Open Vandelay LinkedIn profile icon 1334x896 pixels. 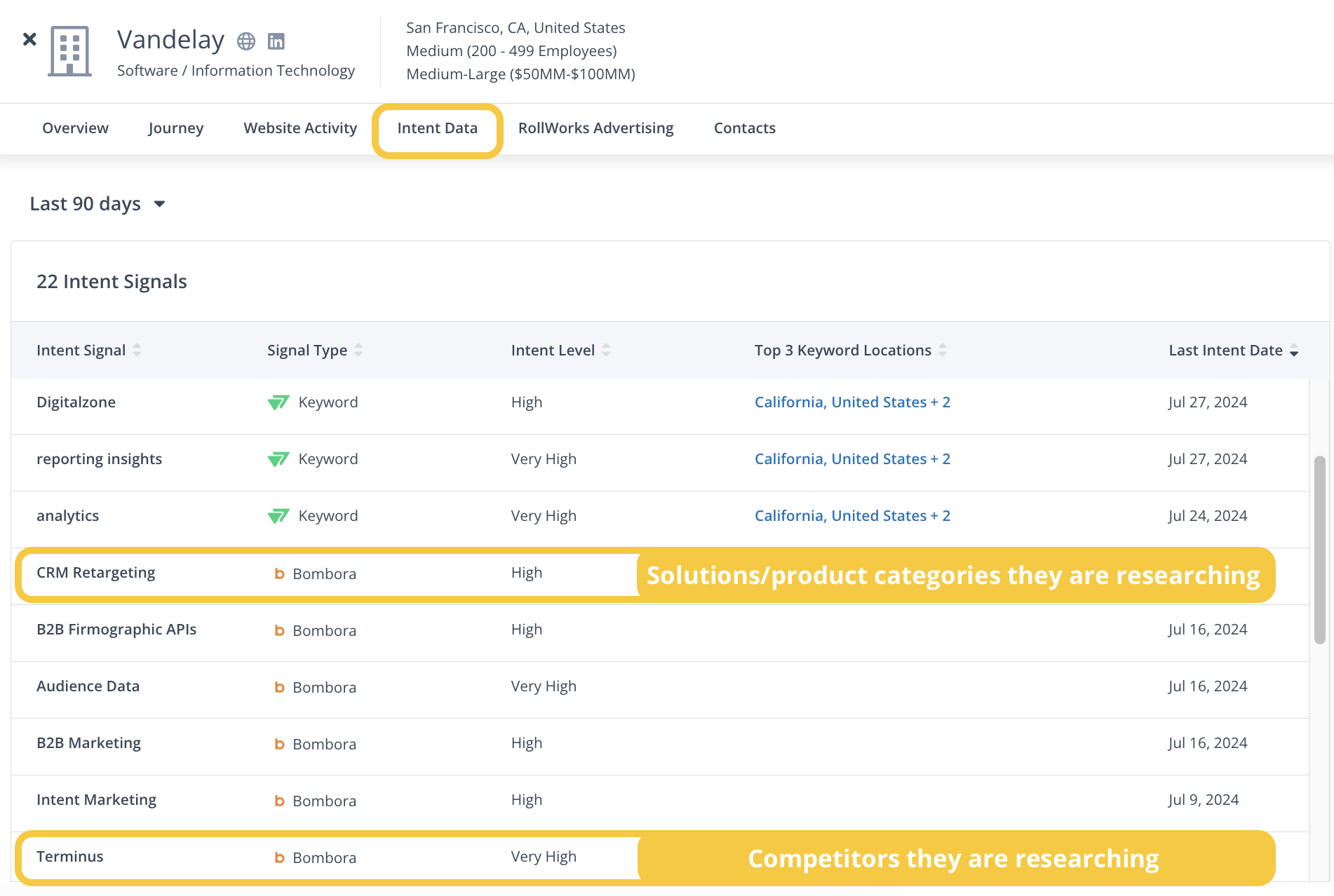pyautogui.click(x=276, y=41)
